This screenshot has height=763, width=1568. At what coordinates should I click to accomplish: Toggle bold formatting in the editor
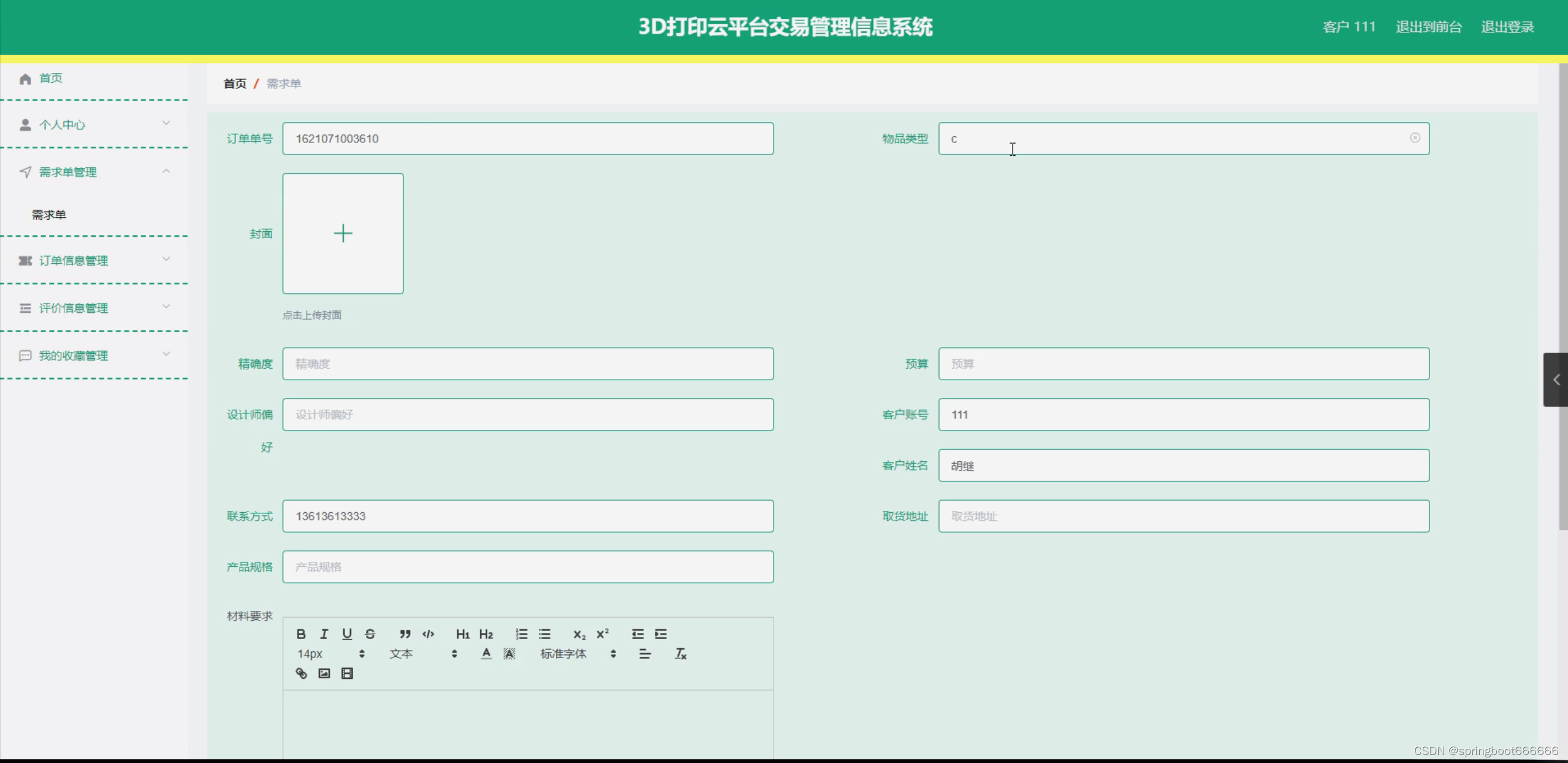(x=301, y=634)
